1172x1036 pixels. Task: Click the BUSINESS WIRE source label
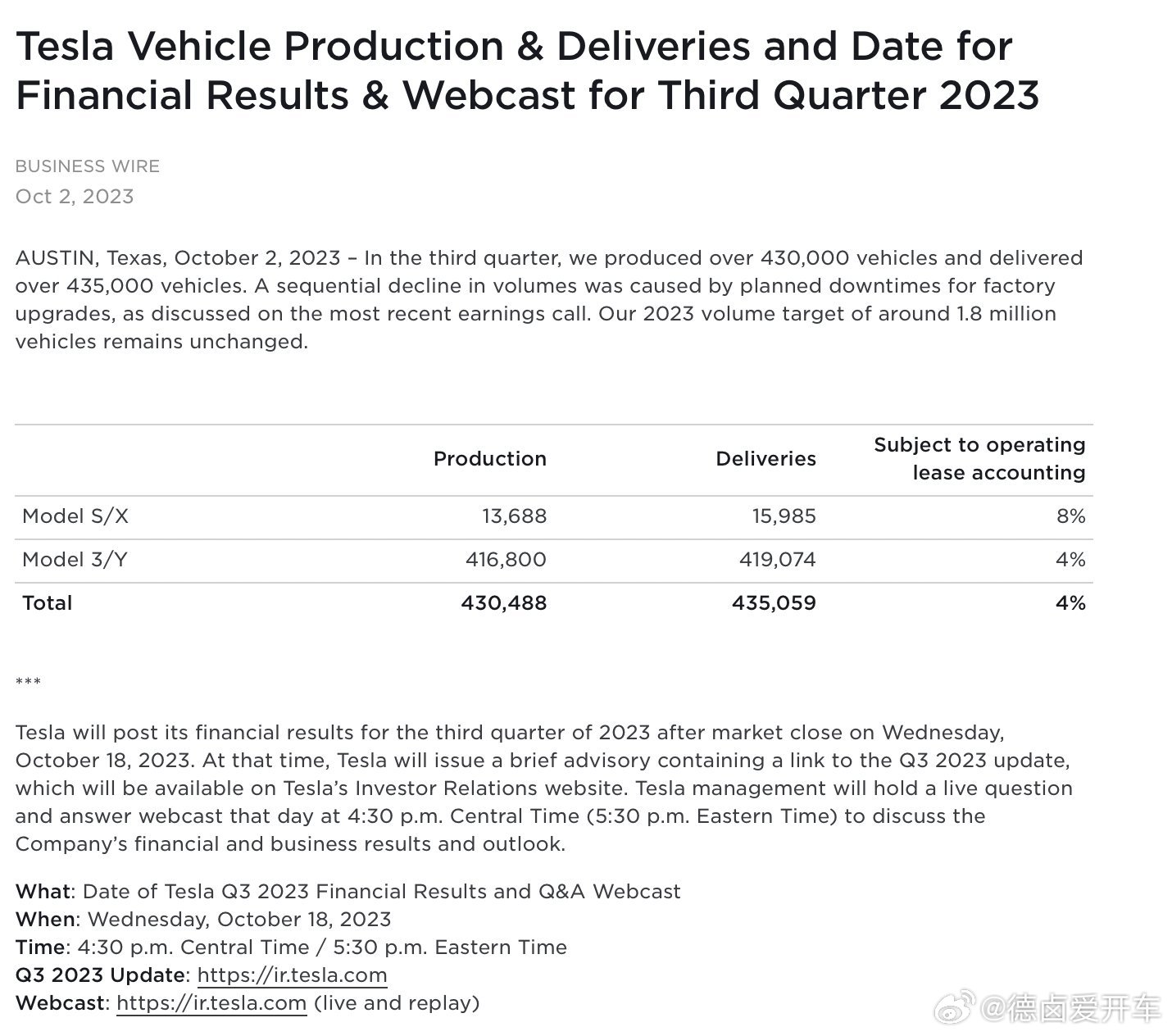coord(88,166)
